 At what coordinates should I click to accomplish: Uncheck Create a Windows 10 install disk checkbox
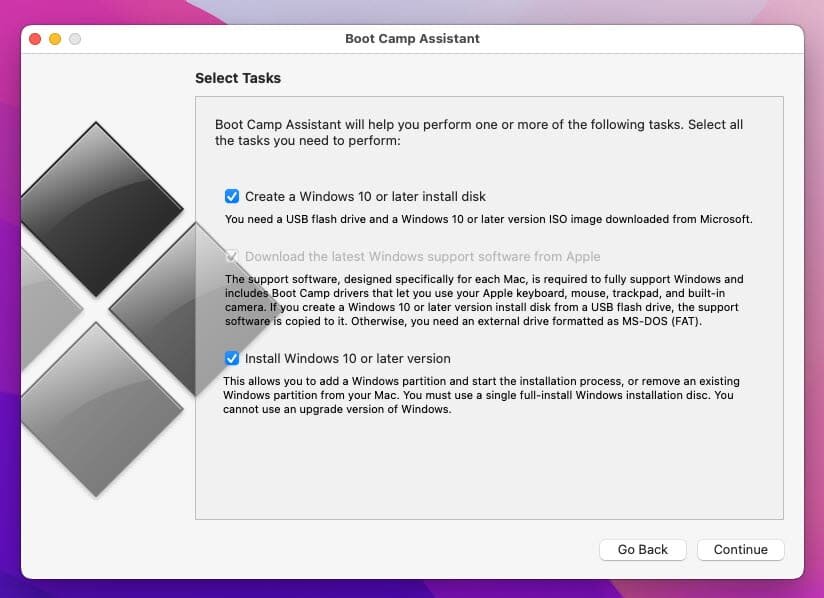232,197
